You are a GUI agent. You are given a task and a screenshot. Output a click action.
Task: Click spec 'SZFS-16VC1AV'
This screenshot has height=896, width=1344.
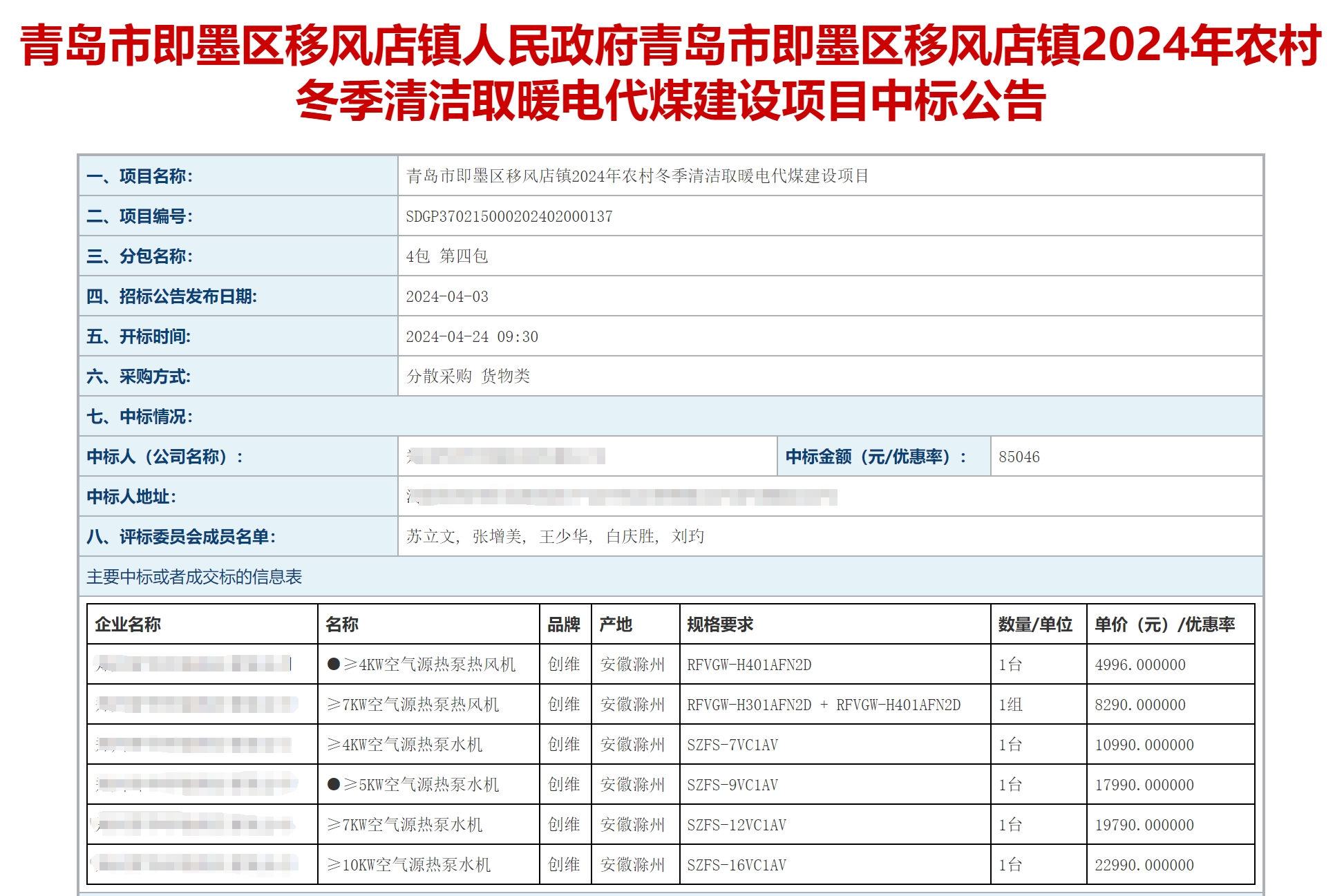(x=737, y=865)
